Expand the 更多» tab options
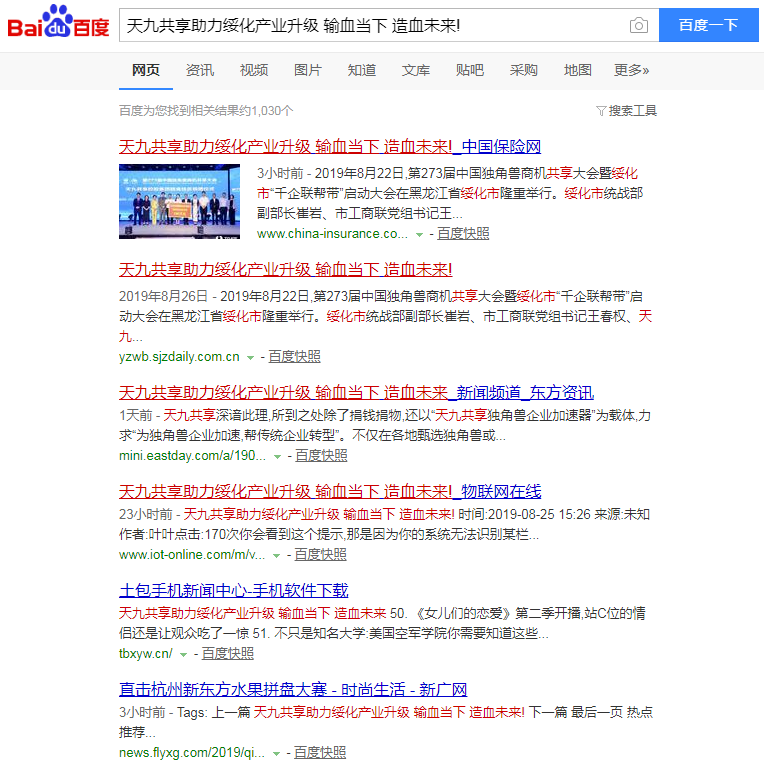Image resolution: width=764 pixels, height=767 pixels. pyautogui.click(x=631, y=70)
